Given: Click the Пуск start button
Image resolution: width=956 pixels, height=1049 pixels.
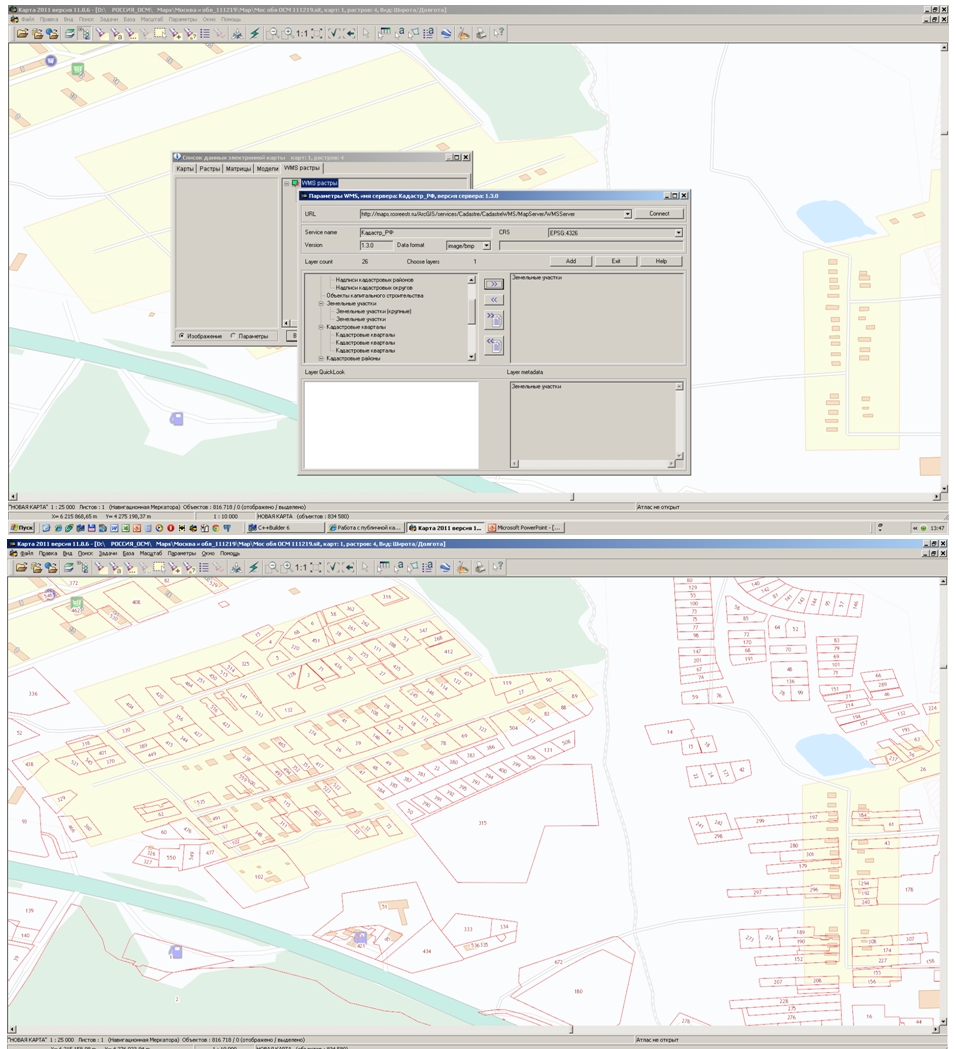Looking at the screenshot, I should tap(21, 528).
